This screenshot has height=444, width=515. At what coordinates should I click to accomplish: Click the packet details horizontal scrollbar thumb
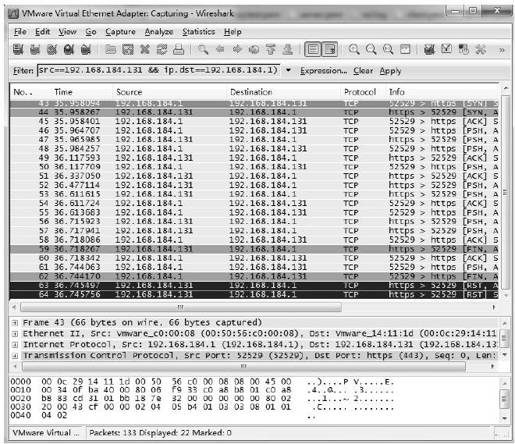tap(244, 366)
